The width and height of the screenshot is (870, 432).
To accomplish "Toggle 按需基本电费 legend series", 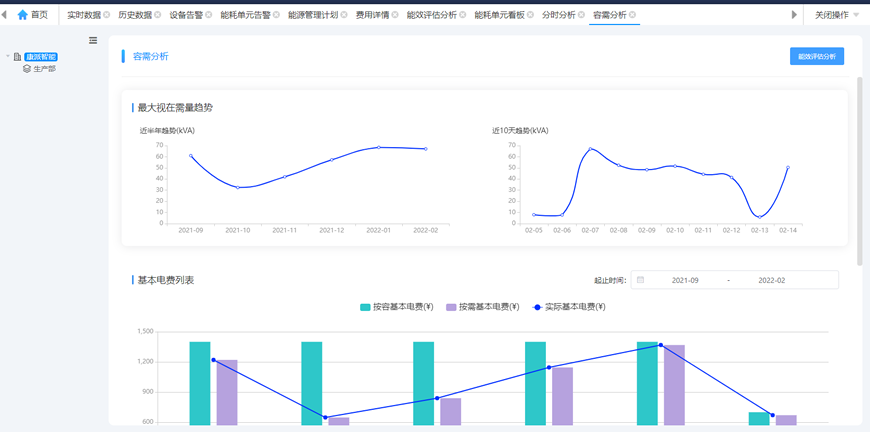I will coord(483,307).
